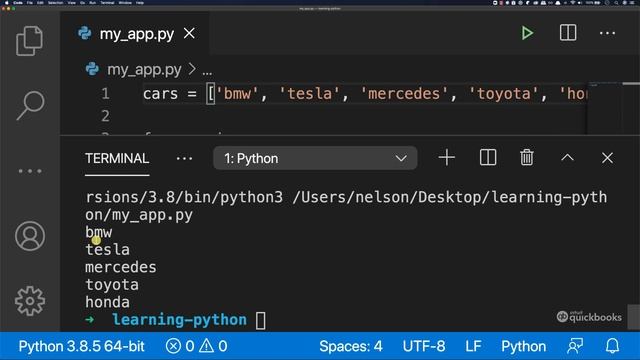Open the Explorer view in activity bar
640x360 pixels.
(x=29, y=41)
